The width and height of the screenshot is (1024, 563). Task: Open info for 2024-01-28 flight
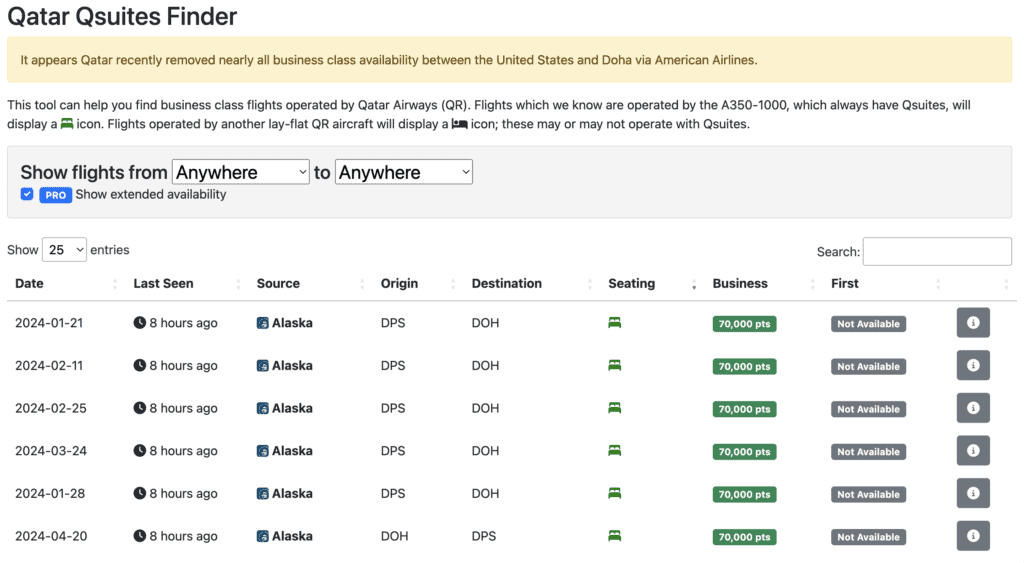coord(972,493)
